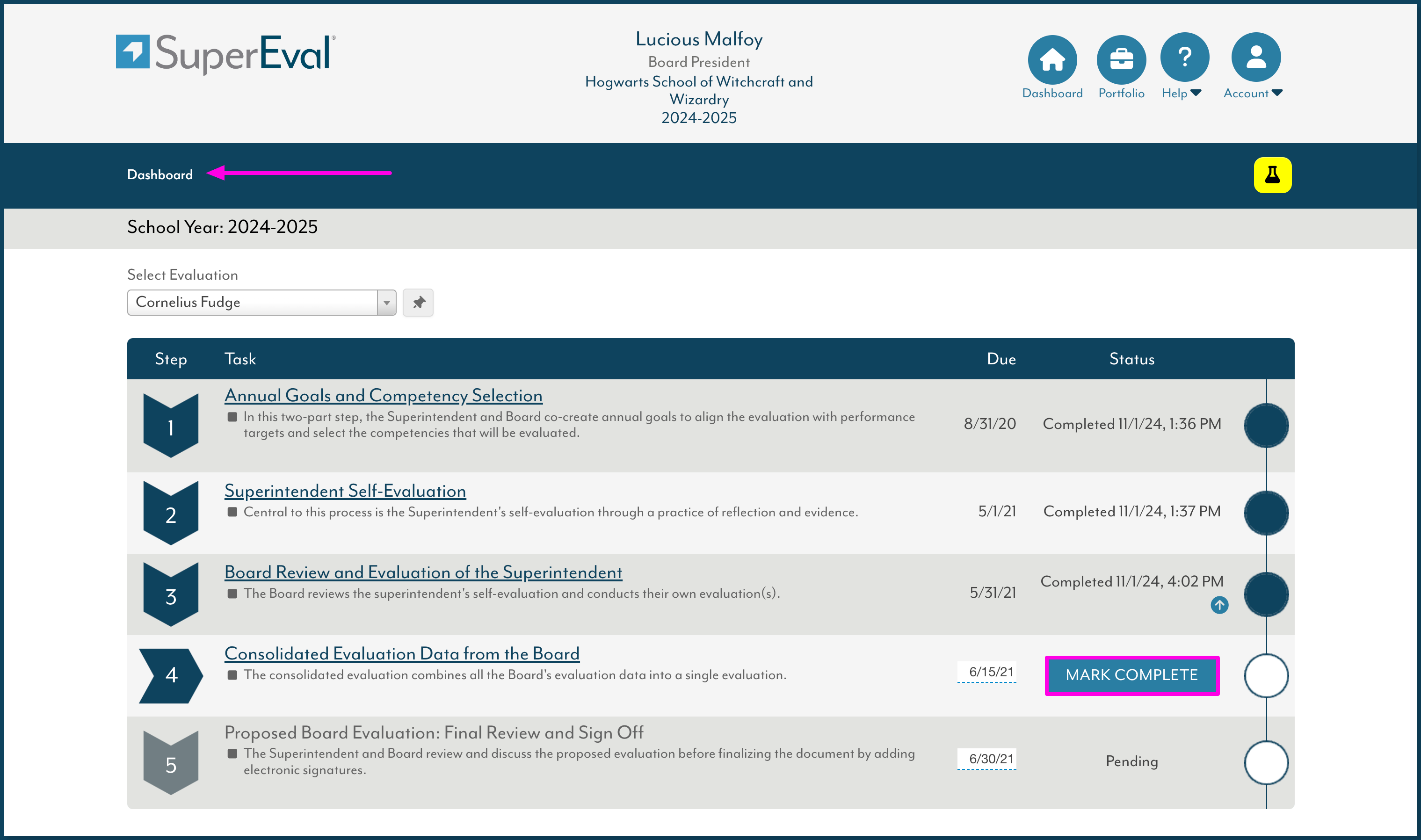Open Board Review and Evaluation of the Superintendent
The height and width of the screenshot is (840, 1421).
[423, 572]
